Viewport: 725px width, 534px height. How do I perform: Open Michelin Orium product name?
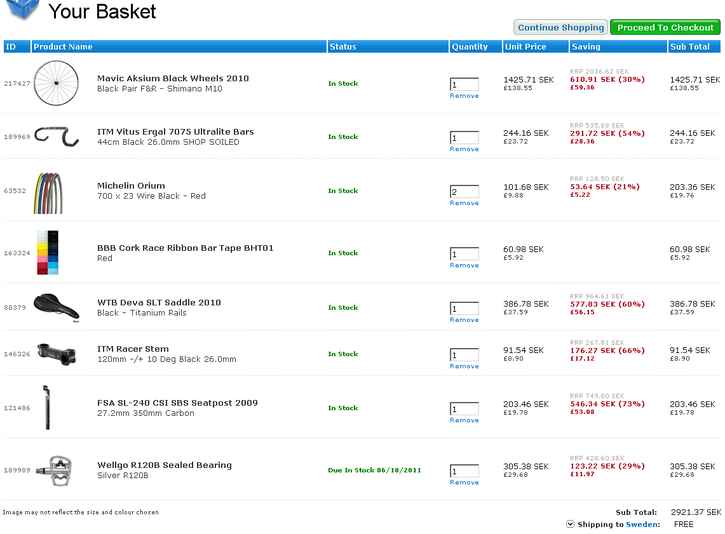click(x=131, y=185)
